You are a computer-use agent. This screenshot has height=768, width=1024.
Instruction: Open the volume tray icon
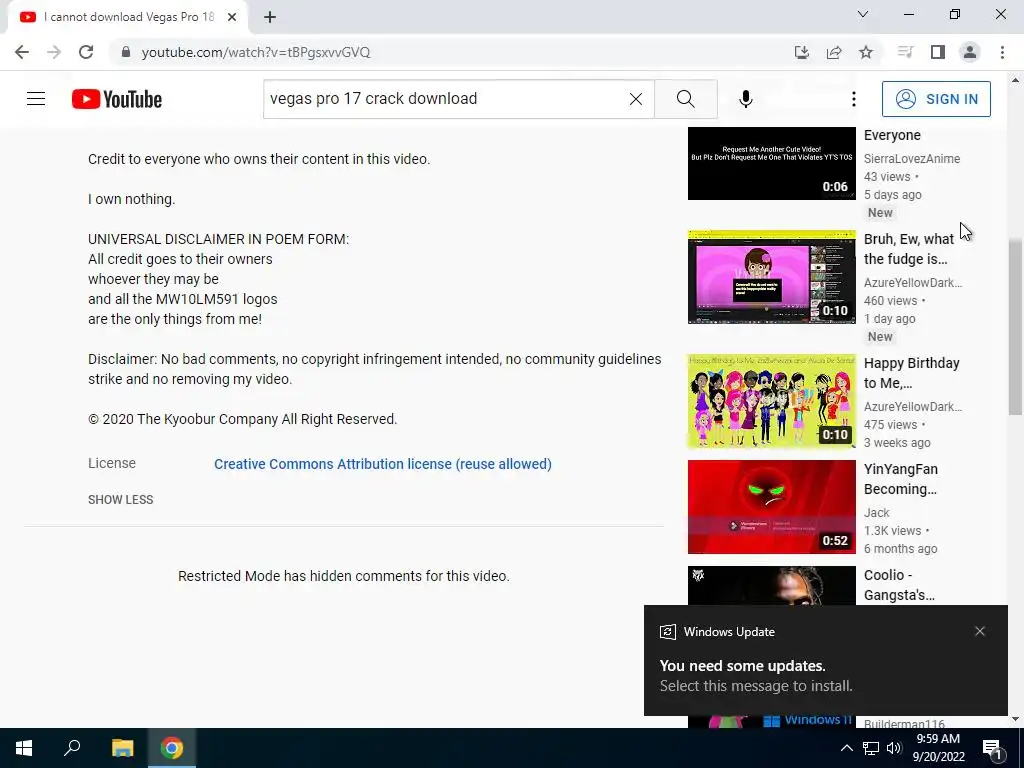pyautogui.click(x=894, y=748)
